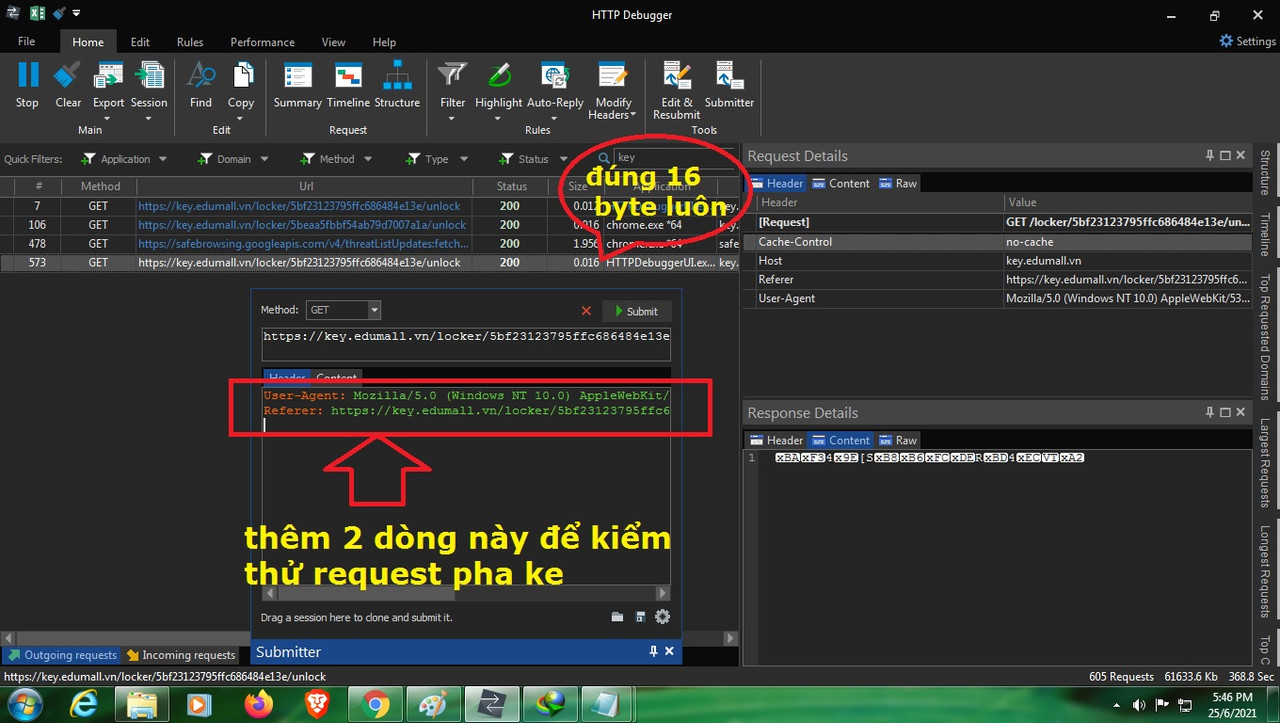
Task: Expand the Modify Headers dropdown arrow
Action: pos(634,115)
